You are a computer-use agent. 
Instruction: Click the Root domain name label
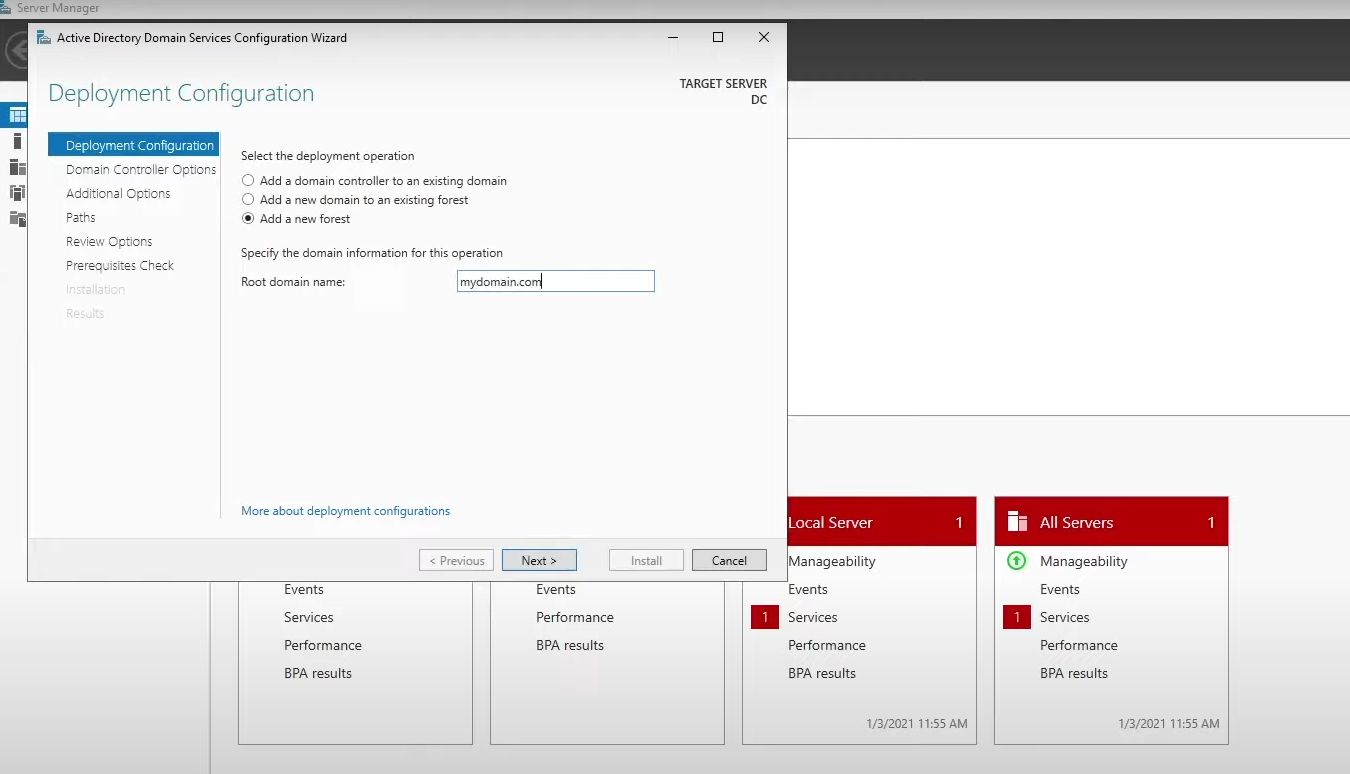(x=293, y=282)
